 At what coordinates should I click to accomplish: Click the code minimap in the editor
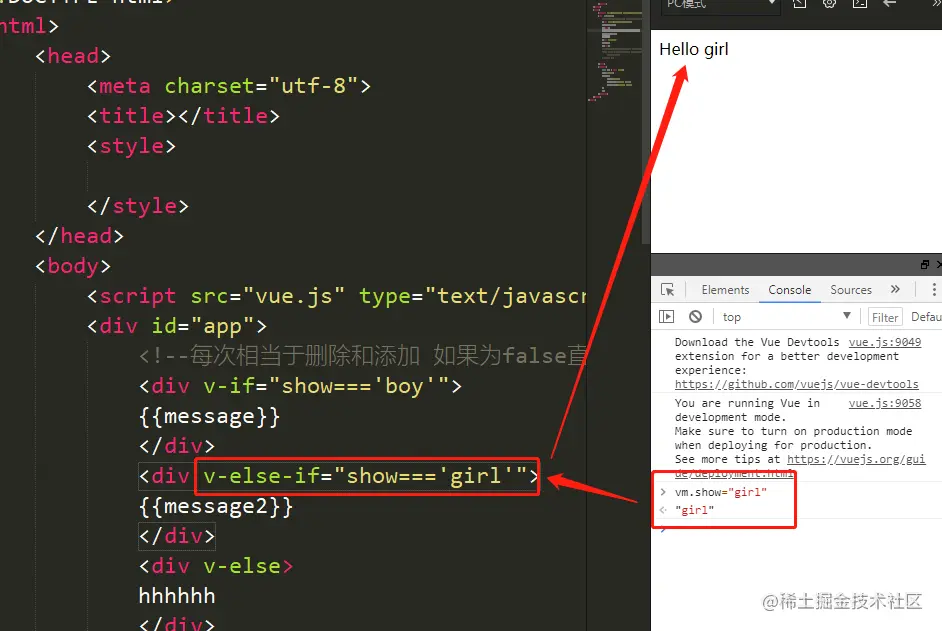click(615, 51)
